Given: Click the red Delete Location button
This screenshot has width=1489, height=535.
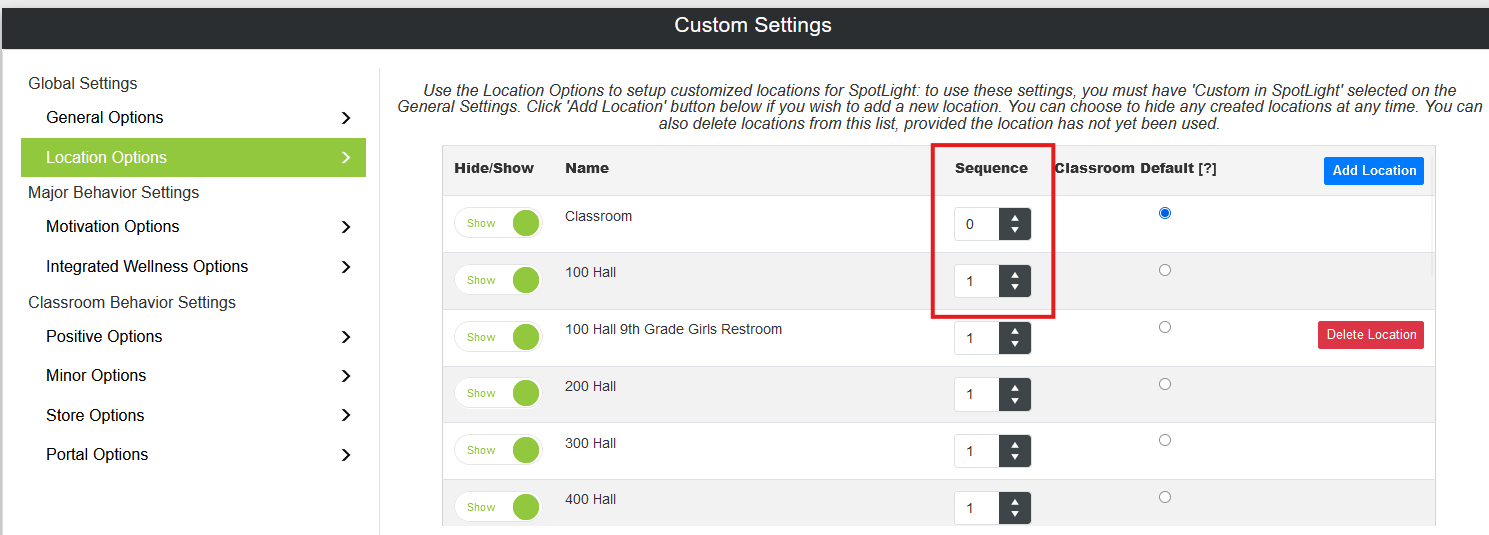Looking at the screenshot, I should [1371, 335].
